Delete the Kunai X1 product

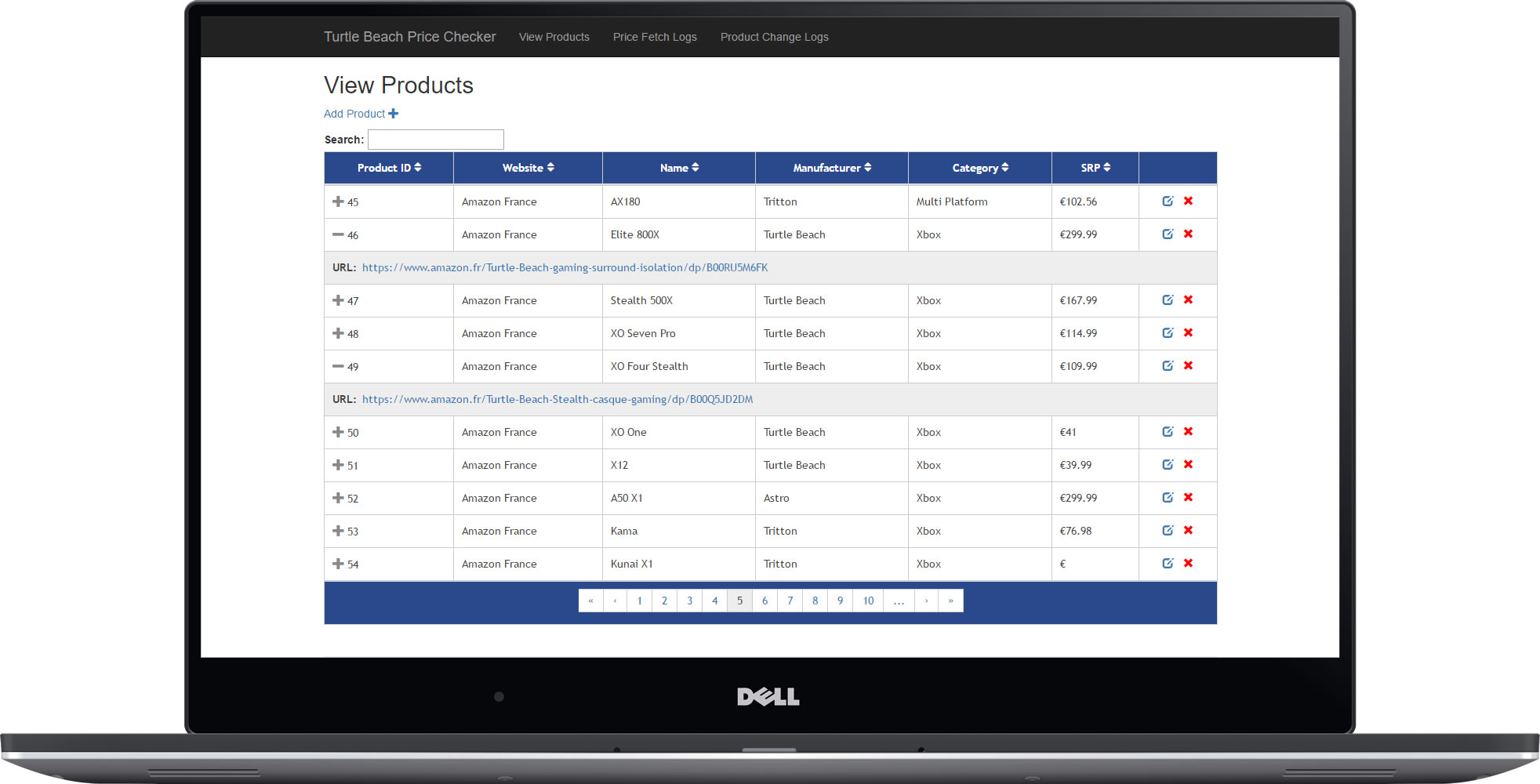[1189, 563]
